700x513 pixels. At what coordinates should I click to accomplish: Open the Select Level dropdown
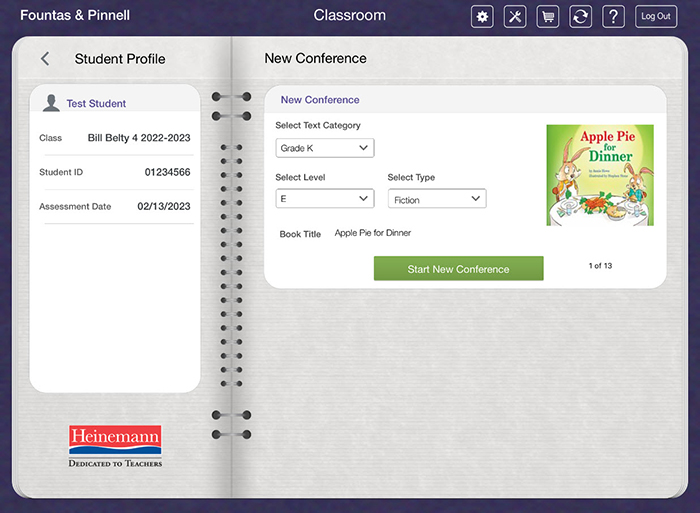click(x=324, y=199)
